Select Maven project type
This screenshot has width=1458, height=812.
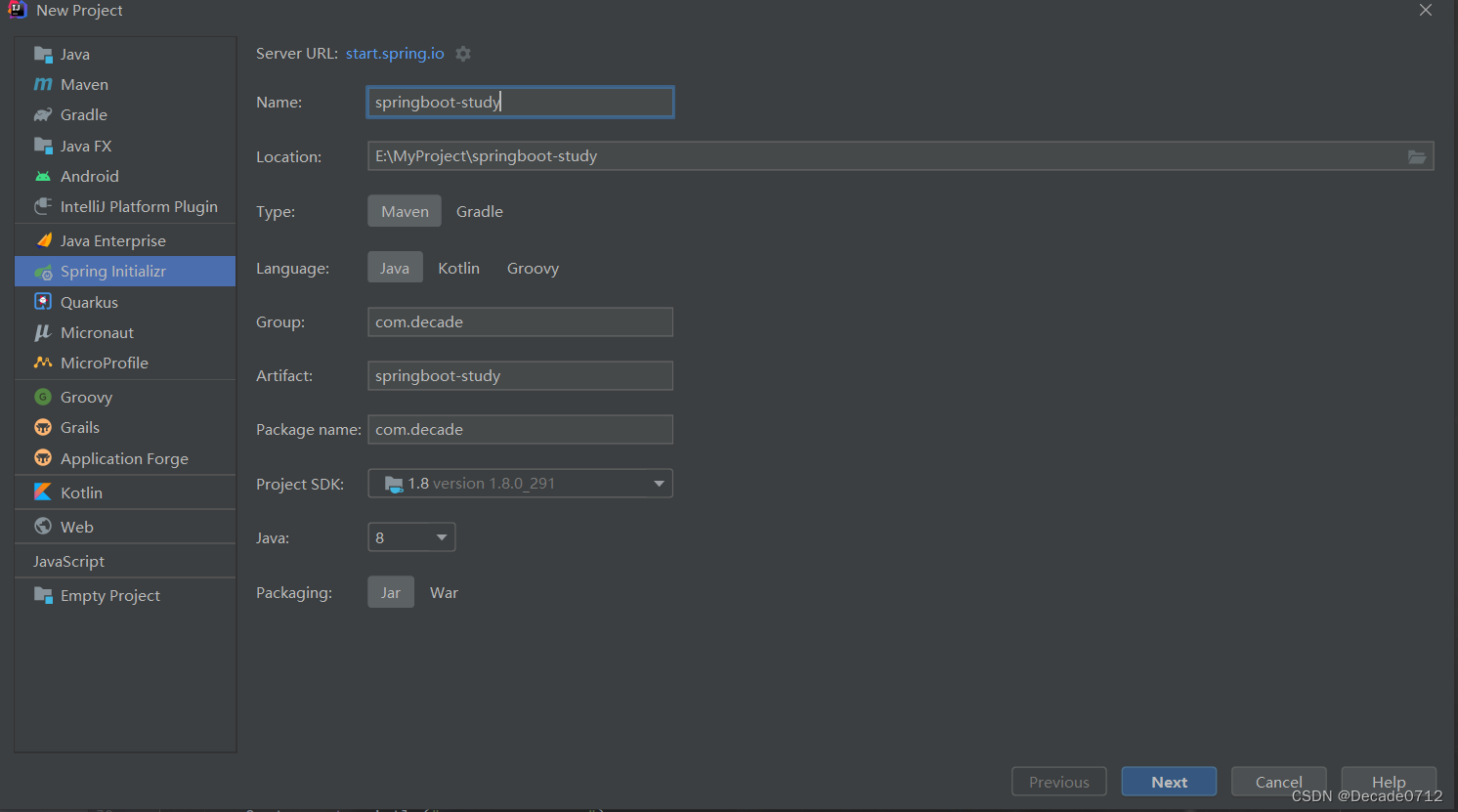click(405, 211)
